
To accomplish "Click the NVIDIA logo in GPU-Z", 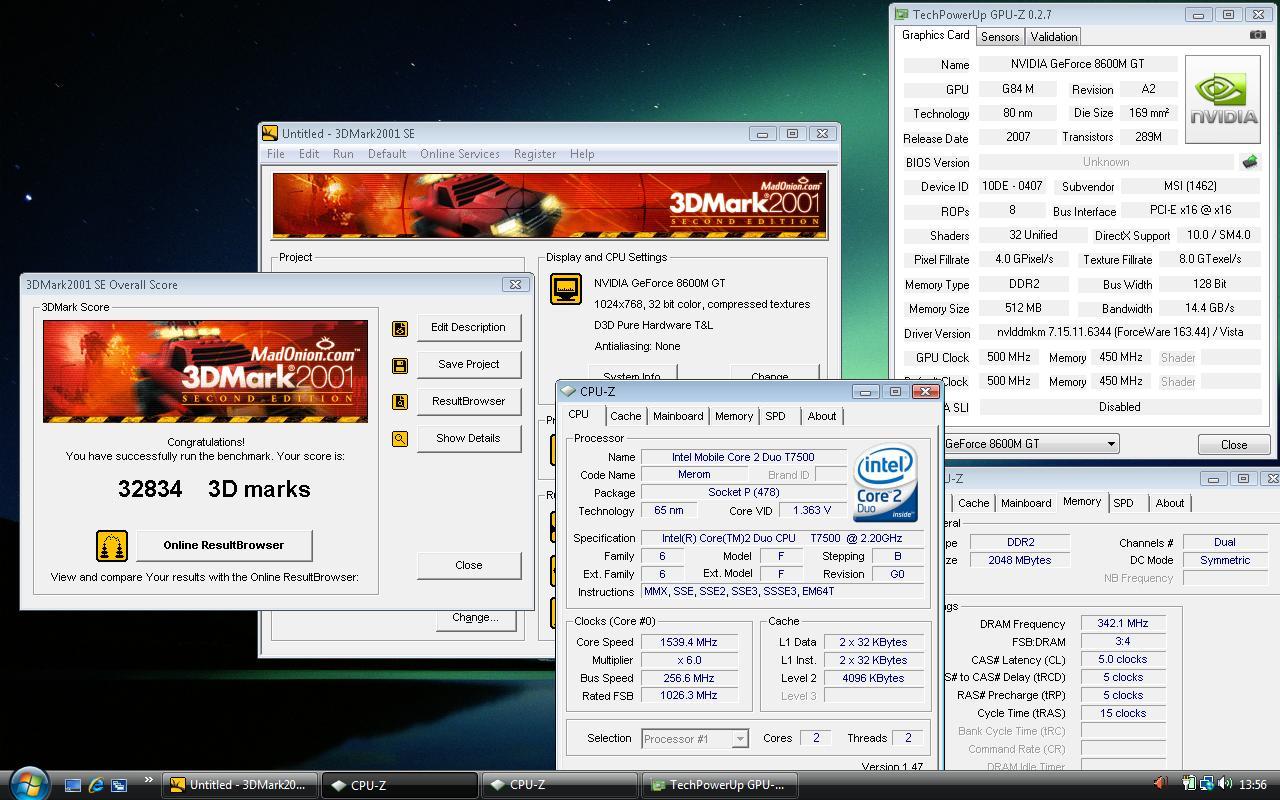I will point(1222,99).
